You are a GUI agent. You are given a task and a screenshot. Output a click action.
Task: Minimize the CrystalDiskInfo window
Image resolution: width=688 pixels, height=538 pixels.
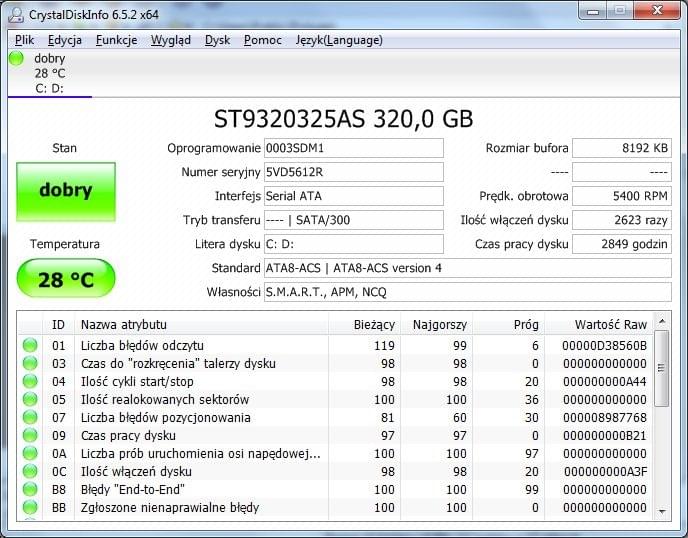(x=593, y=11)
